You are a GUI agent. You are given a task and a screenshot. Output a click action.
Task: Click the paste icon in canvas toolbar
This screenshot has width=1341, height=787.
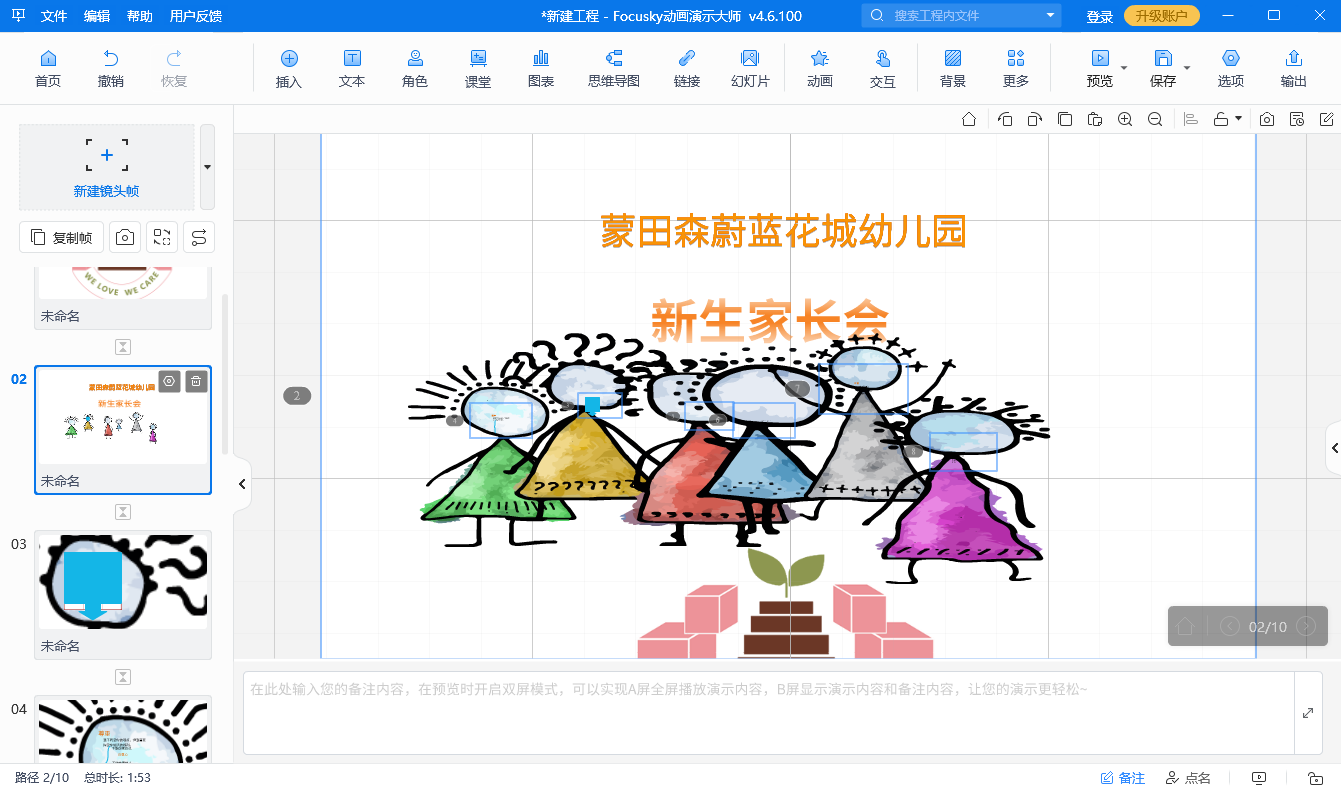click(x=1095, y=119)
